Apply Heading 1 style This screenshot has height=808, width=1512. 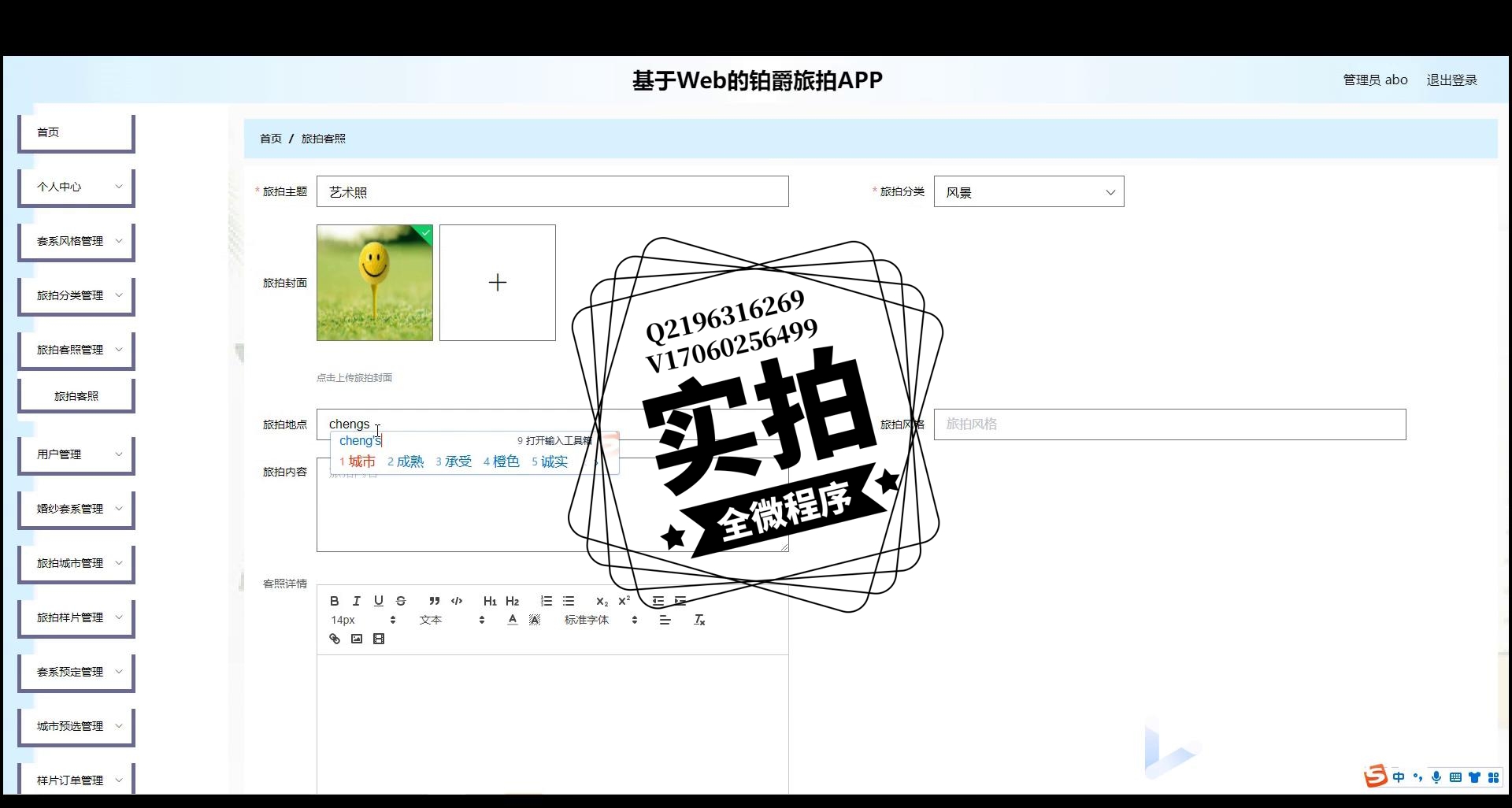[490, 601]
